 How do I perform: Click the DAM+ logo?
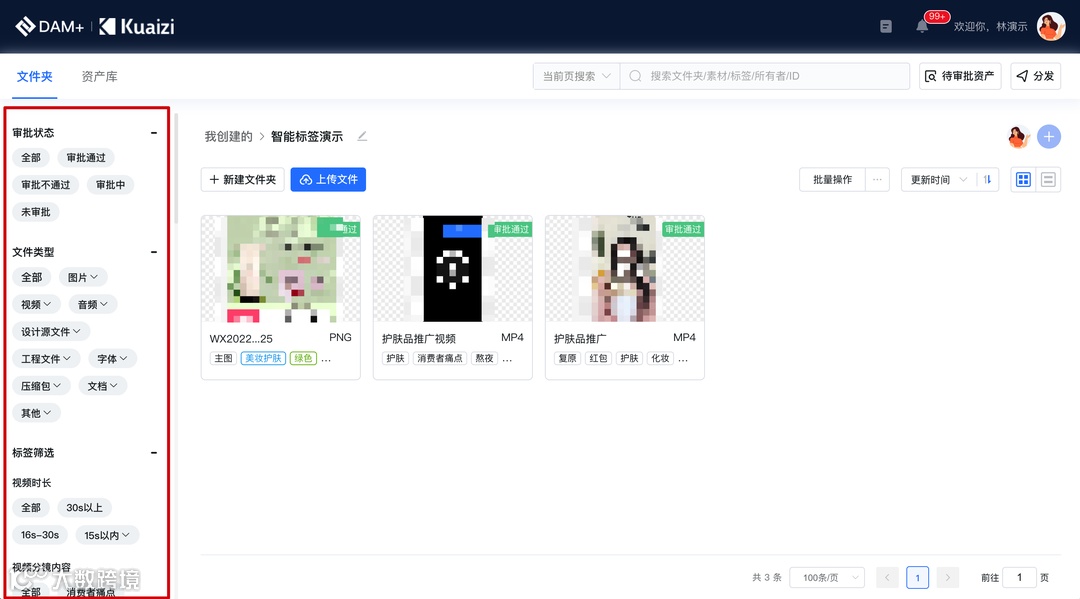(x=50, y=26)
